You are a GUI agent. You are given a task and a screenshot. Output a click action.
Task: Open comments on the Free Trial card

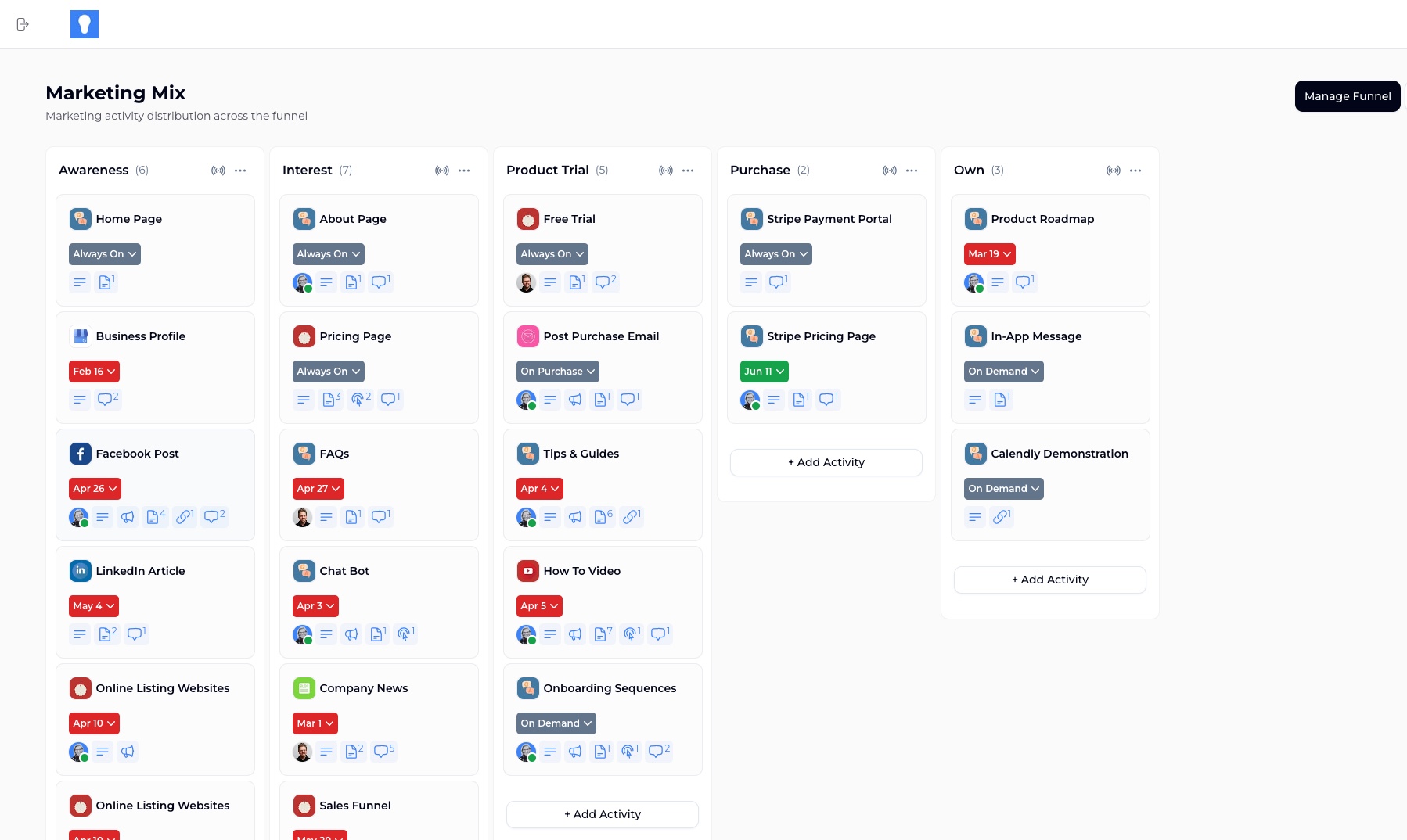click(x=604, y=282)
